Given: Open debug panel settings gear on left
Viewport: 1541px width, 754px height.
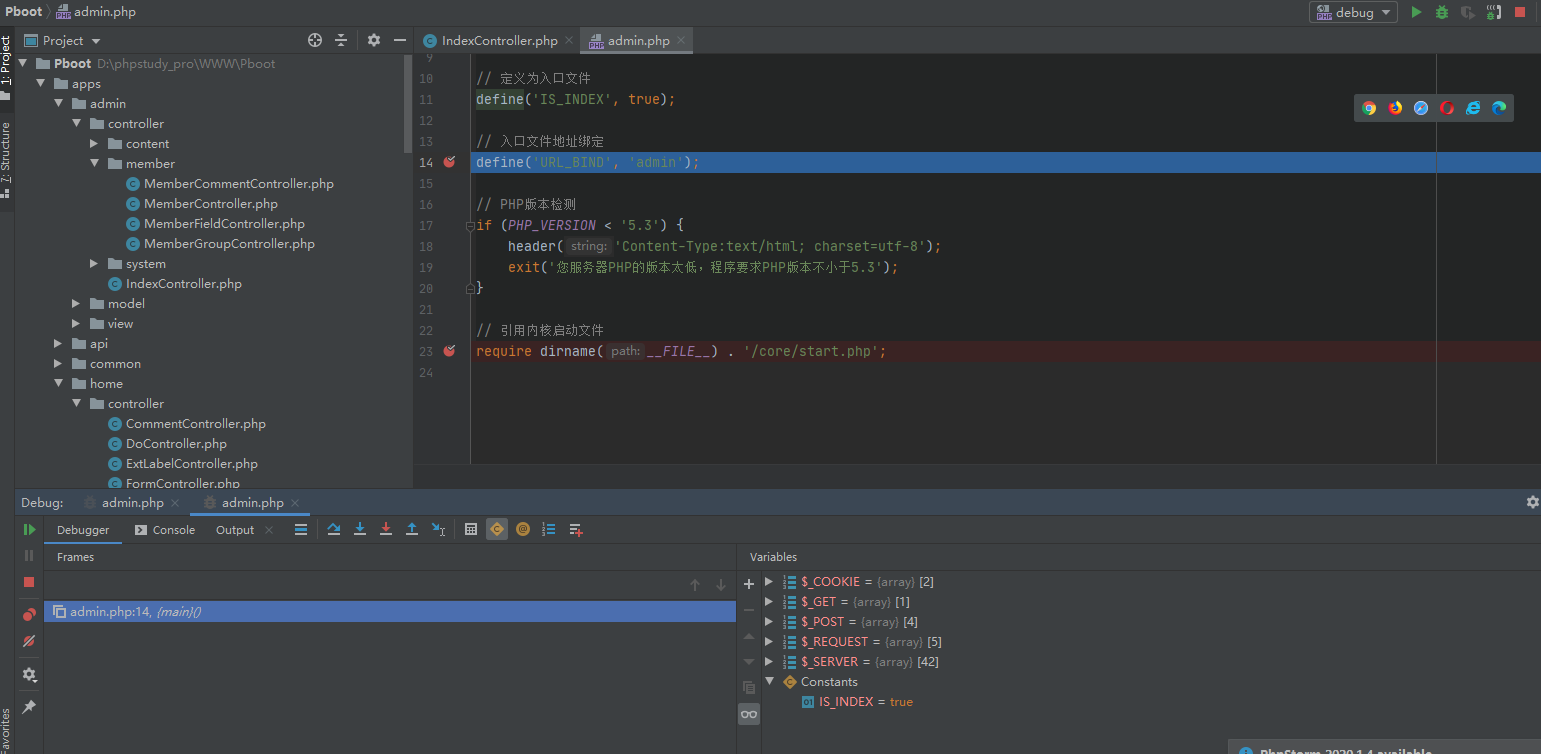Looking at the screenshot, I should click(29, 675).
